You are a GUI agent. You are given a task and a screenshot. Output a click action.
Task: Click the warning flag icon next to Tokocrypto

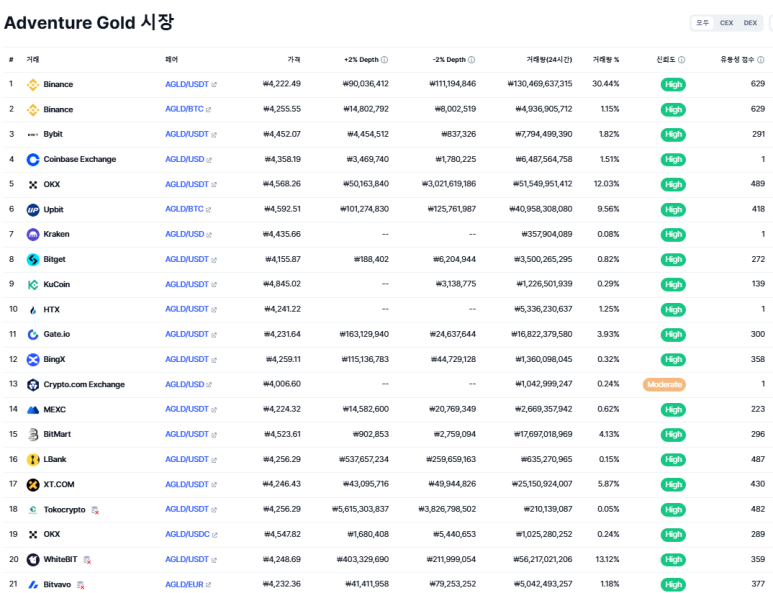point(95,510)
